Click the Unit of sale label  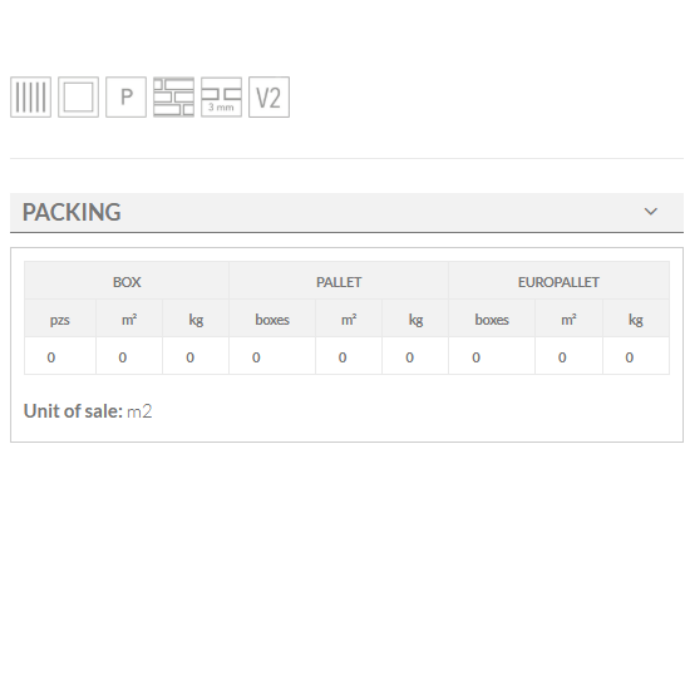click(73, 411)
